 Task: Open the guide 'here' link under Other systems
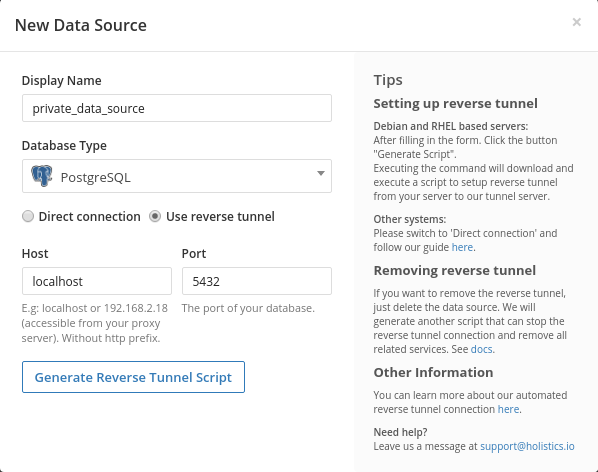462,247
